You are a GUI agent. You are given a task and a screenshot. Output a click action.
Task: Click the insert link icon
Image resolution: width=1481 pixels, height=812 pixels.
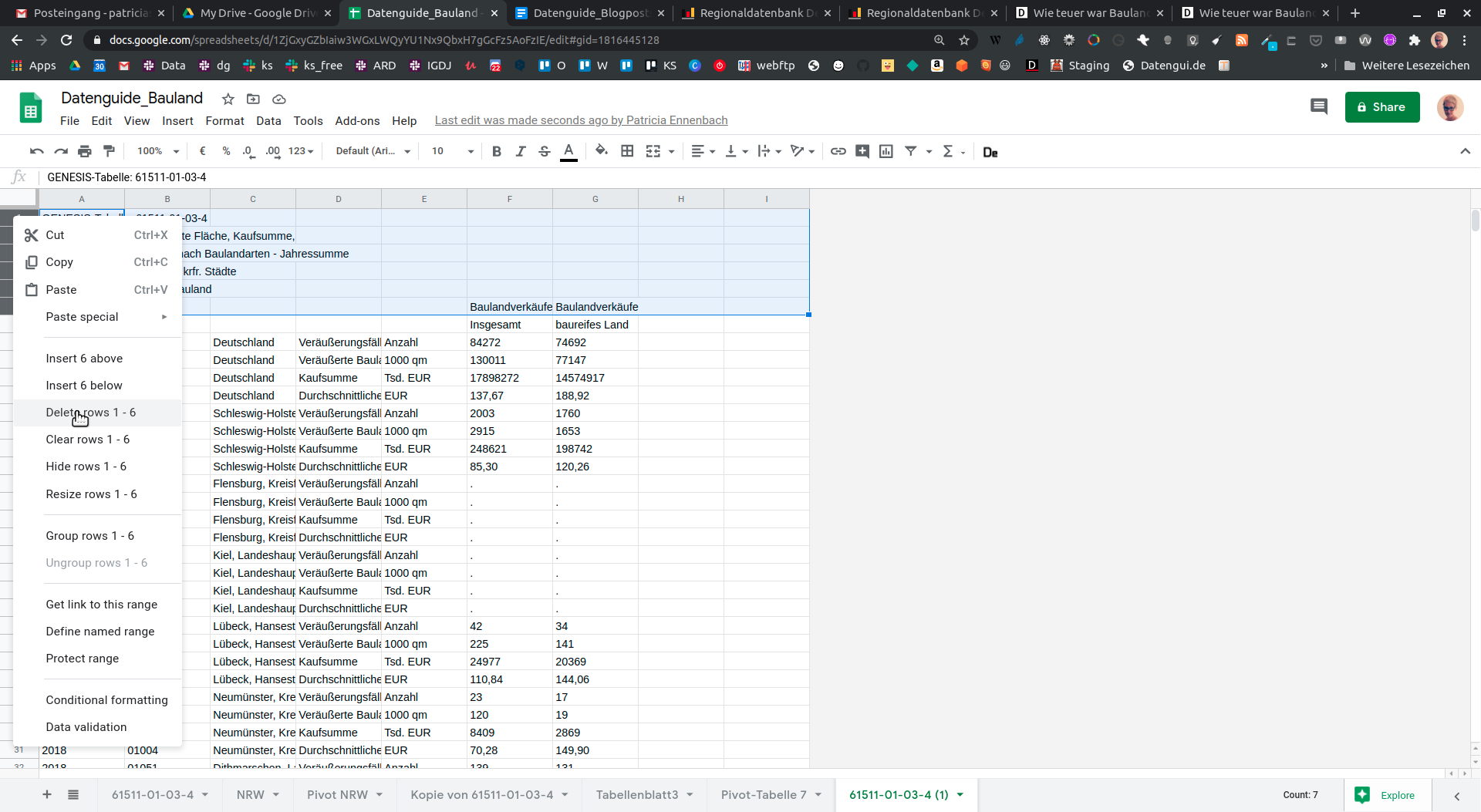click(838, 151)
